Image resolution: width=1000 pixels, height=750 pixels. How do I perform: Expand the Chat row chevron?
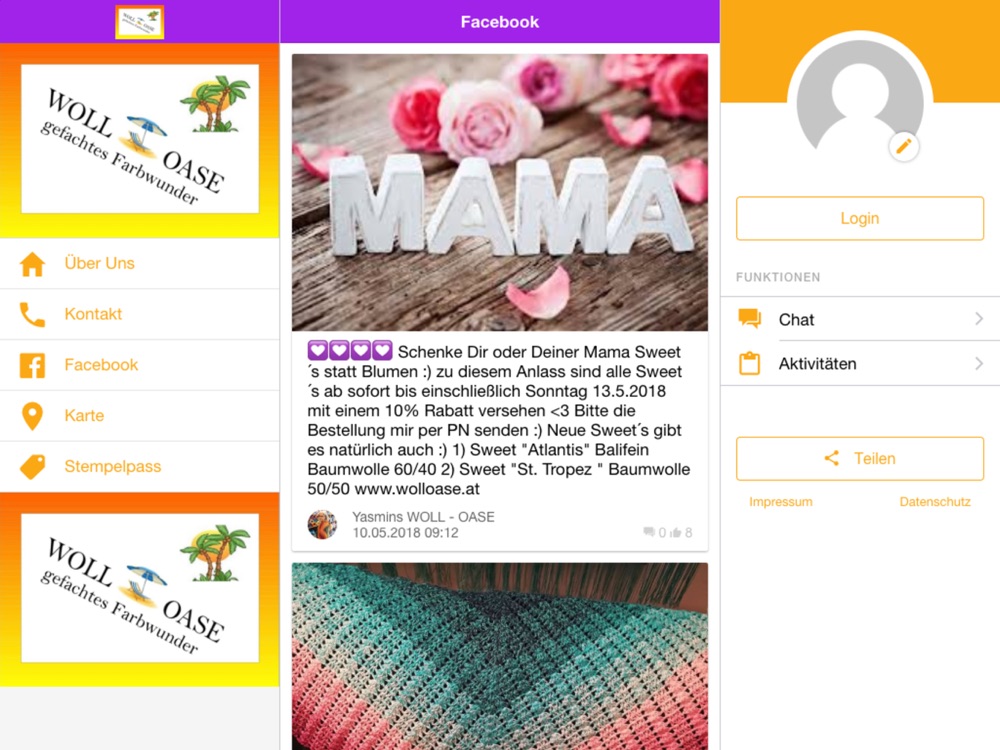[979, 318]
